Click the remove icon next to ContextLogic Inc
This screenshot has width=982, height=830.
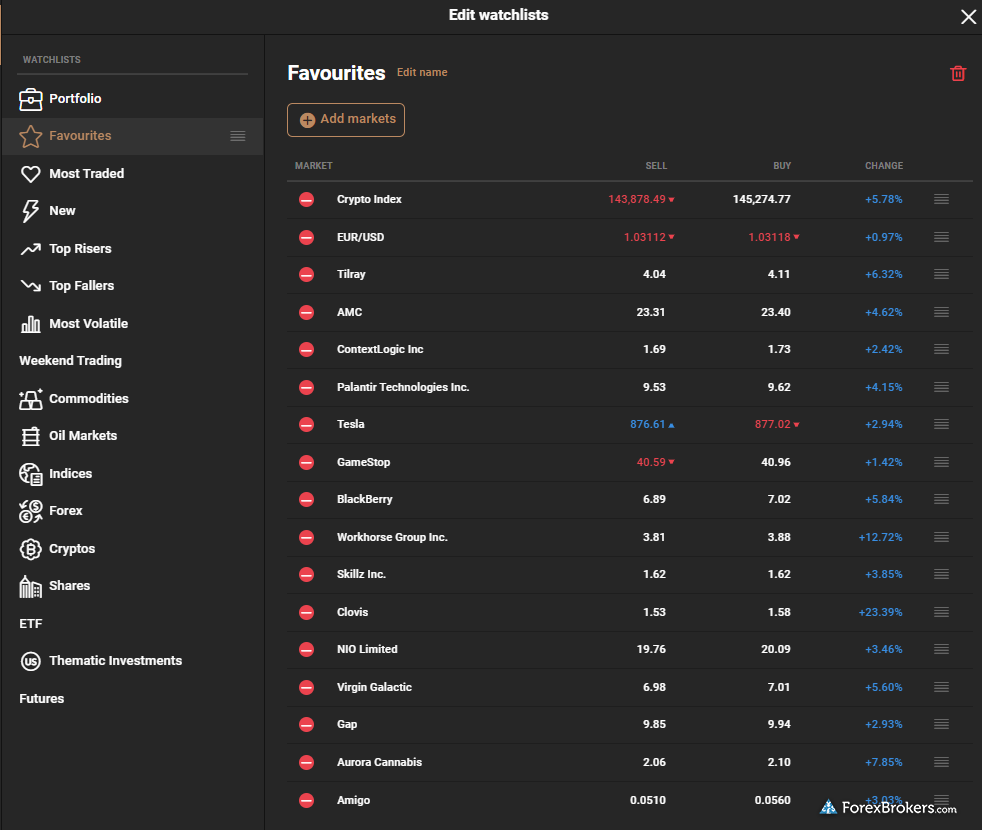[306, 350]
